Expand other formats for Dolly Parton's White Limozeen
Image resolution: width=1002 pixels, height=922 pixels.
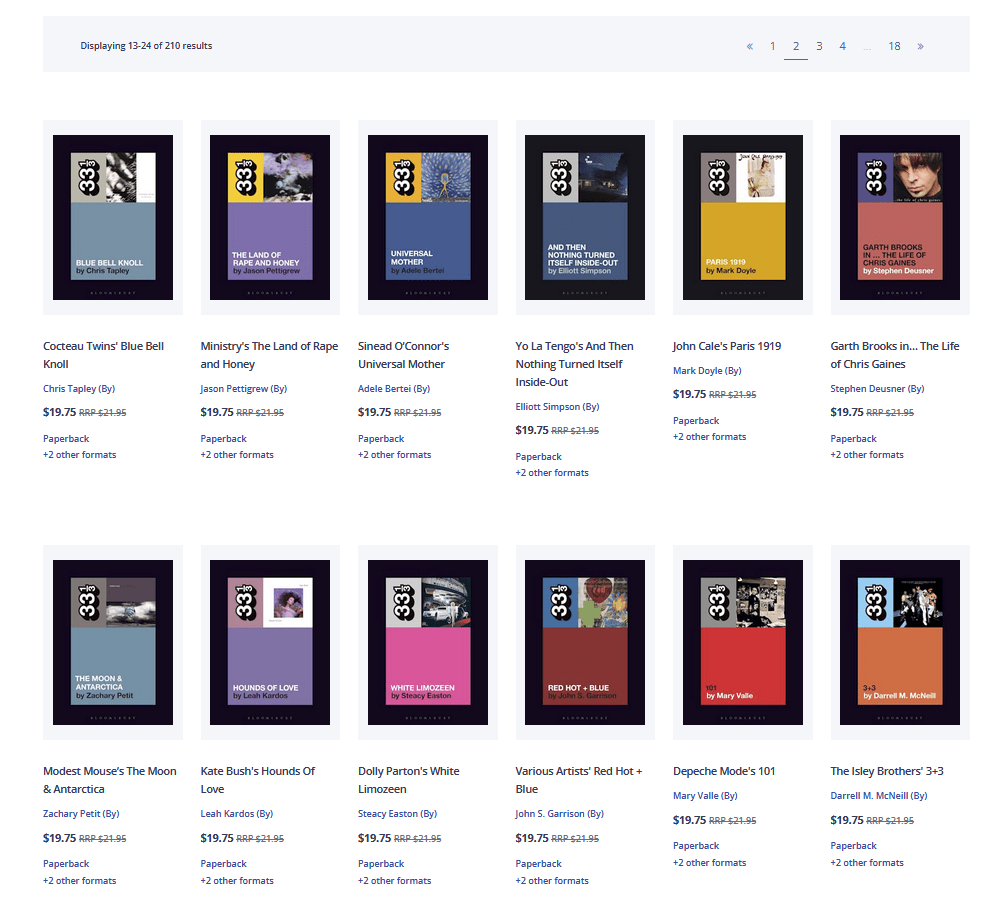[394, 880]
